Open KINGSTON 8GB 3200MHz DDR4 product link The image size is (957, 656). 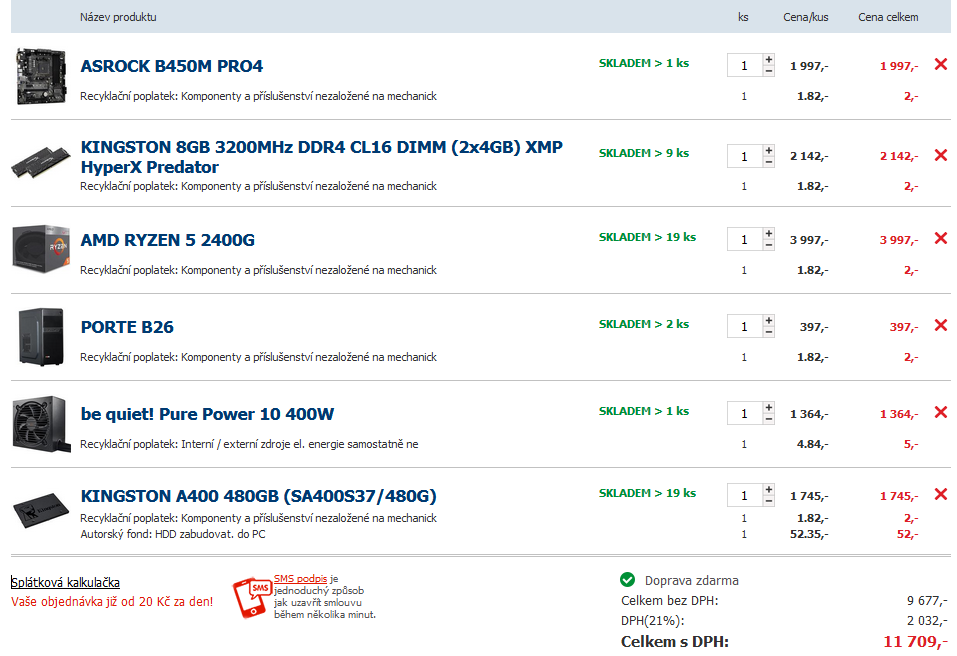[322, 157]
